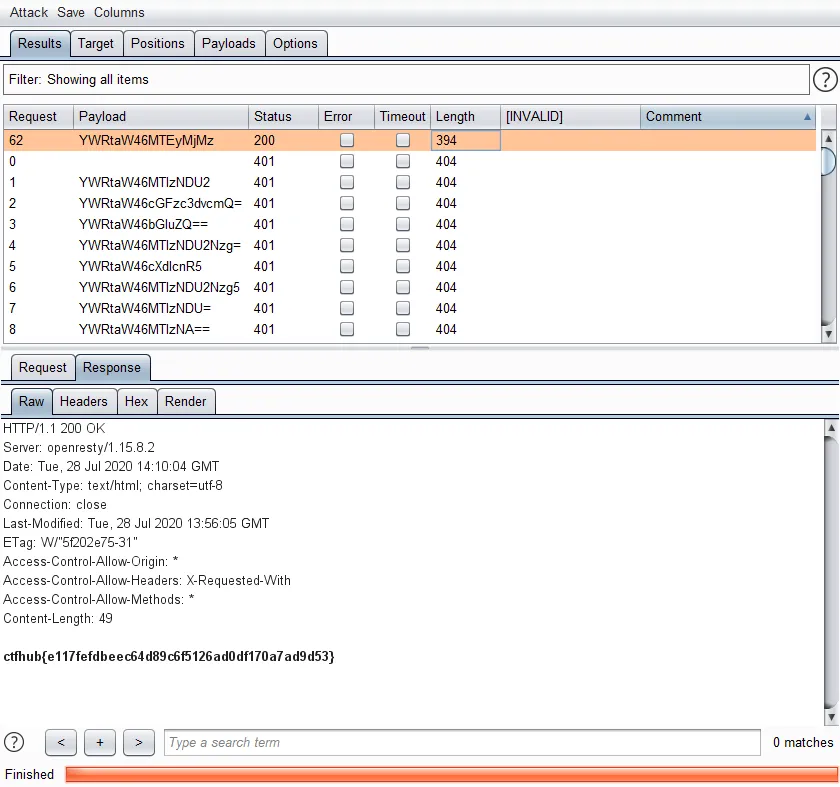Toggle Timeout checkbox for request 62

tap(403, 140)
